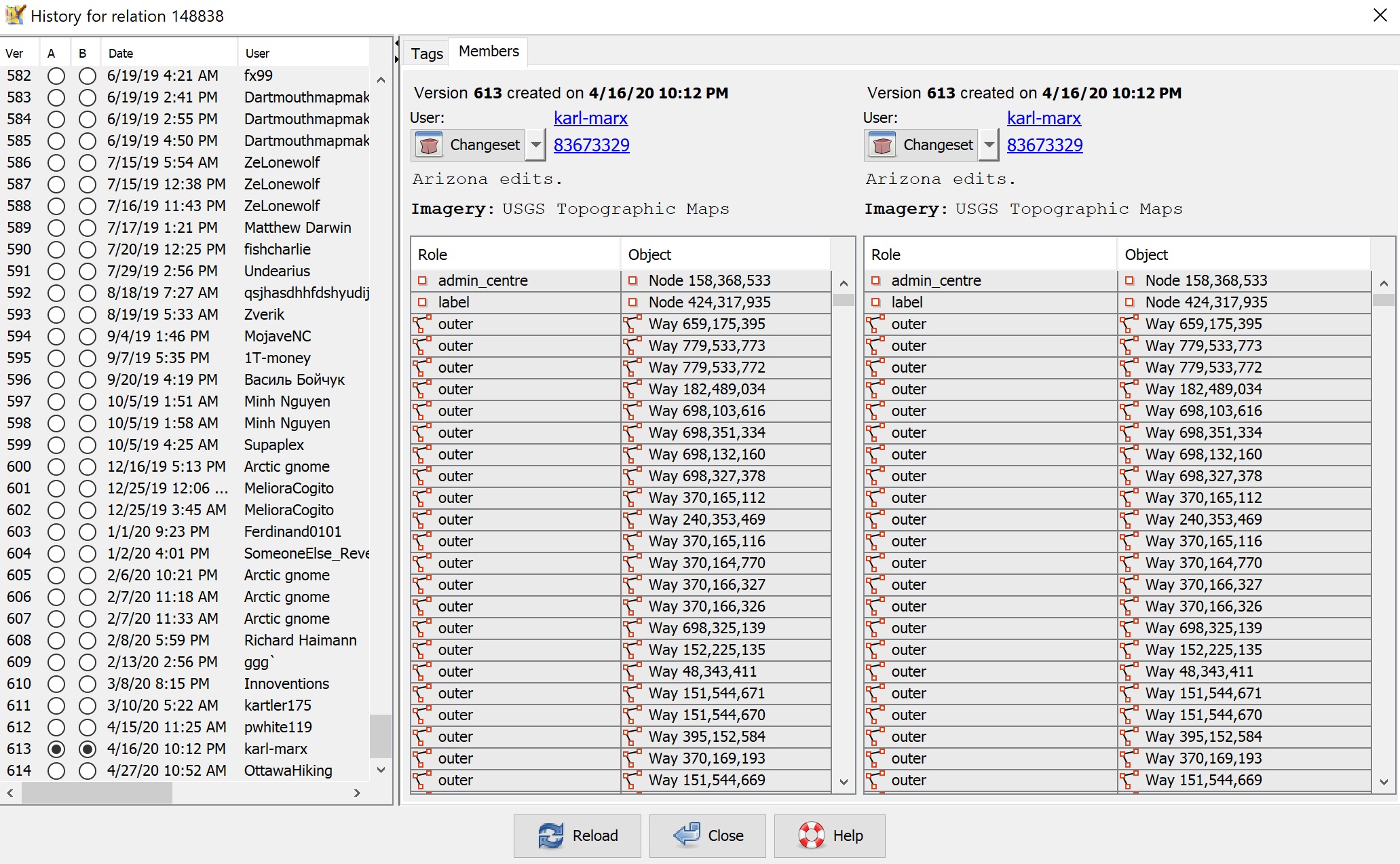Select version 612 in column A
Viewport: 1400px width, 864px height.
point(56,728)
